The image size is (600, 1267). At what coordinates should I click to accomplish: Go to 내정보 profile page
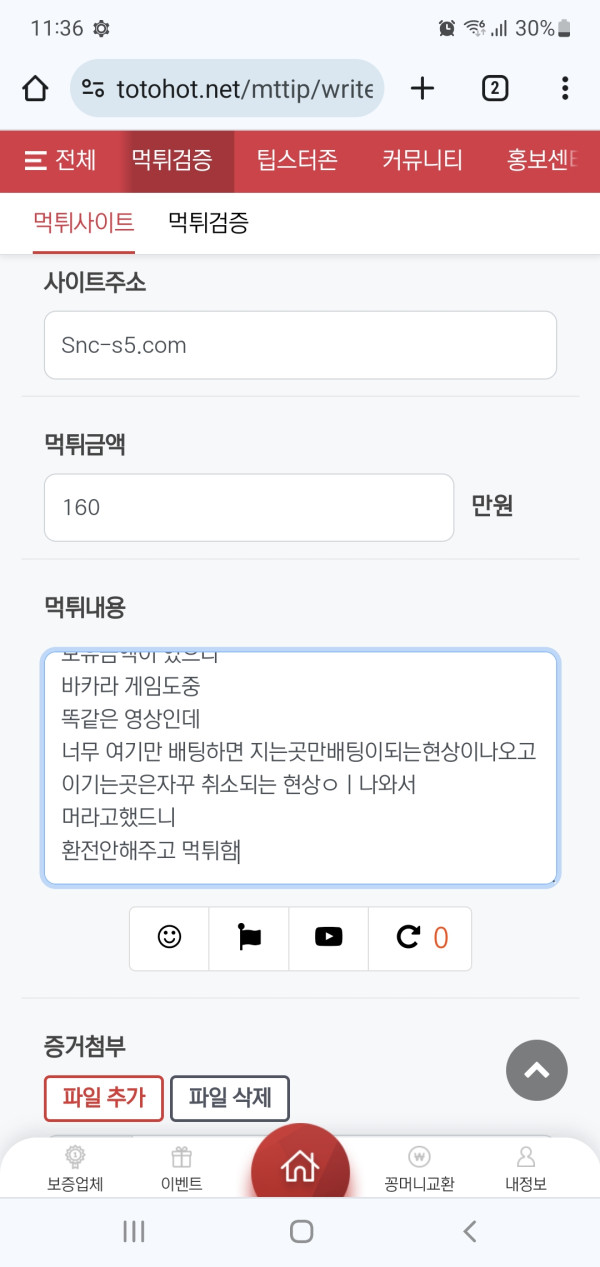525,1169
